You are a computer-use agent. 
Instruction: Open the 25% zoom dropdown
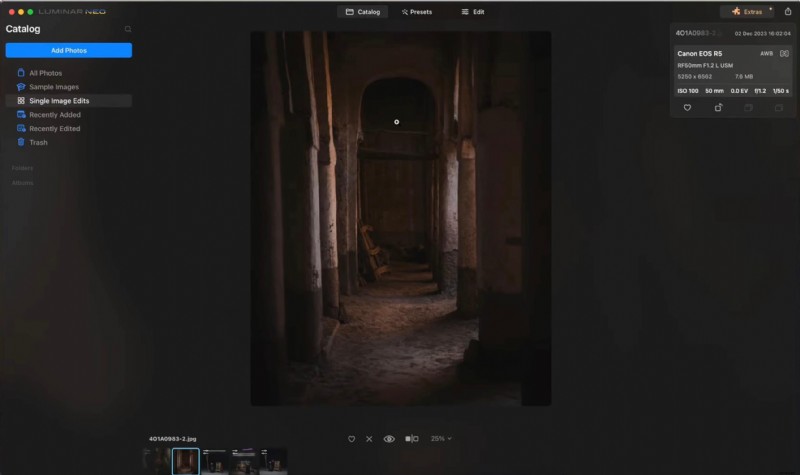tap(441, 439)
